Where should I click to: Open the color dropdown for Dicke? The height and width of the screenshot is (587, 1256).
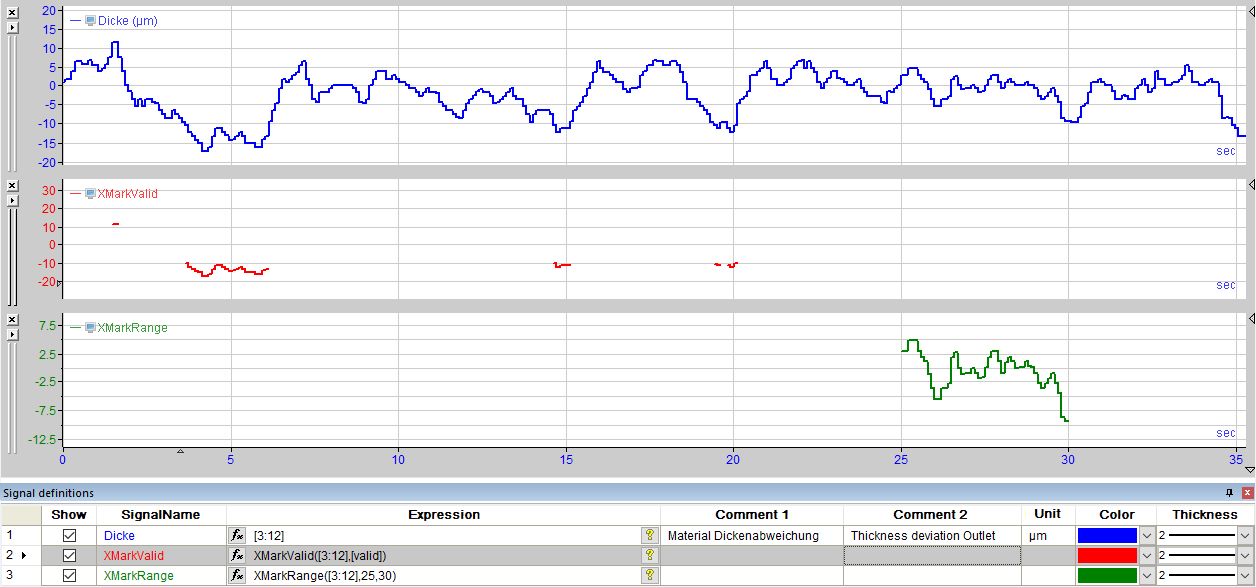click(x=1147, y=536)
